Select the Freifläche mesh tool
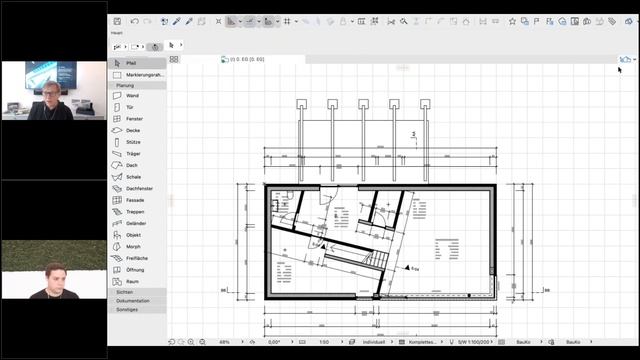The image size is (640, 360). [x=138, y=258]
